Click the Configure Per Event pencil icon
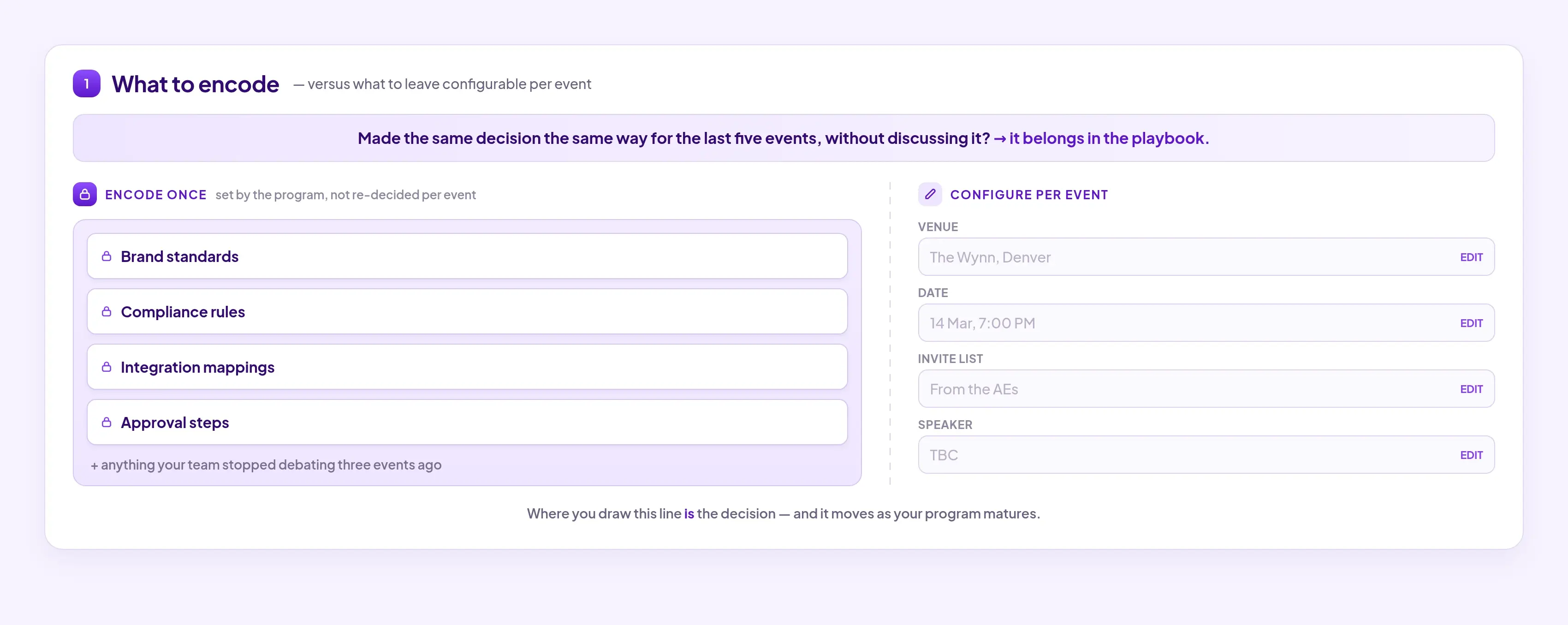Viewport: 1568px width, 625px height. click(929, 194)
